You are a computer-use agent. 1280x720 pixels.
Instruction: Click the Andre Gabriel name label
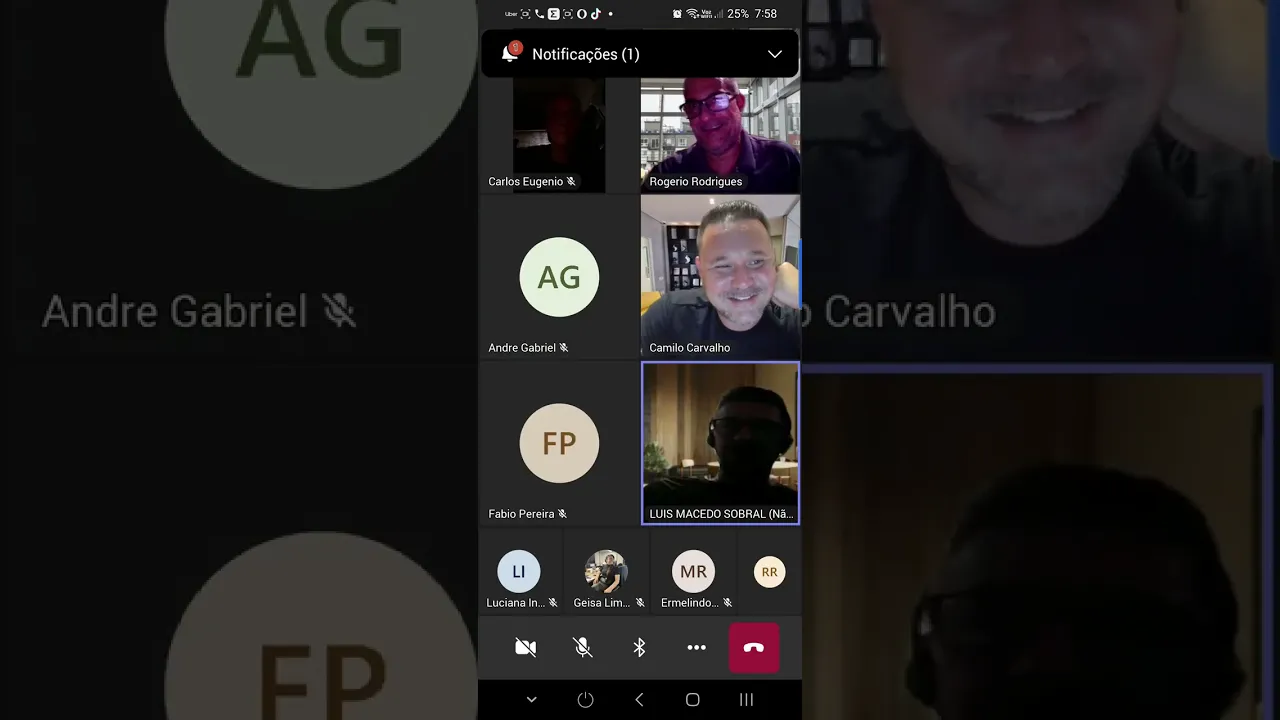pos(522,348)
